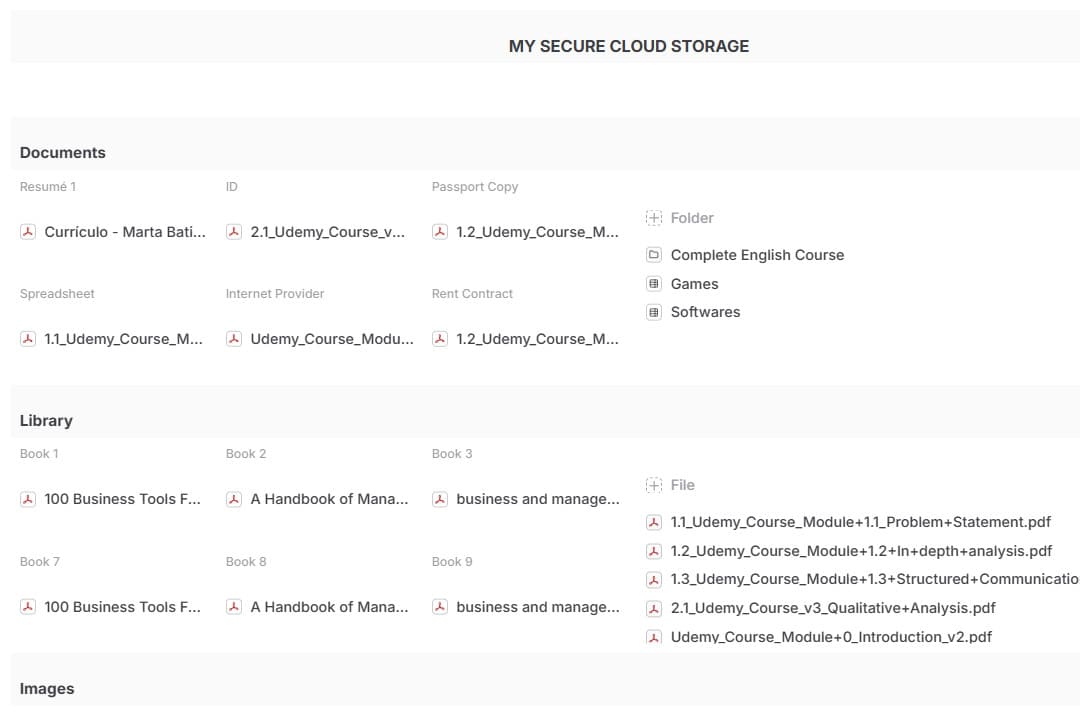Screen dimensions: 1080x720
Task: Click the PDF icon under Book 8
Action: [x=234, y=607]
